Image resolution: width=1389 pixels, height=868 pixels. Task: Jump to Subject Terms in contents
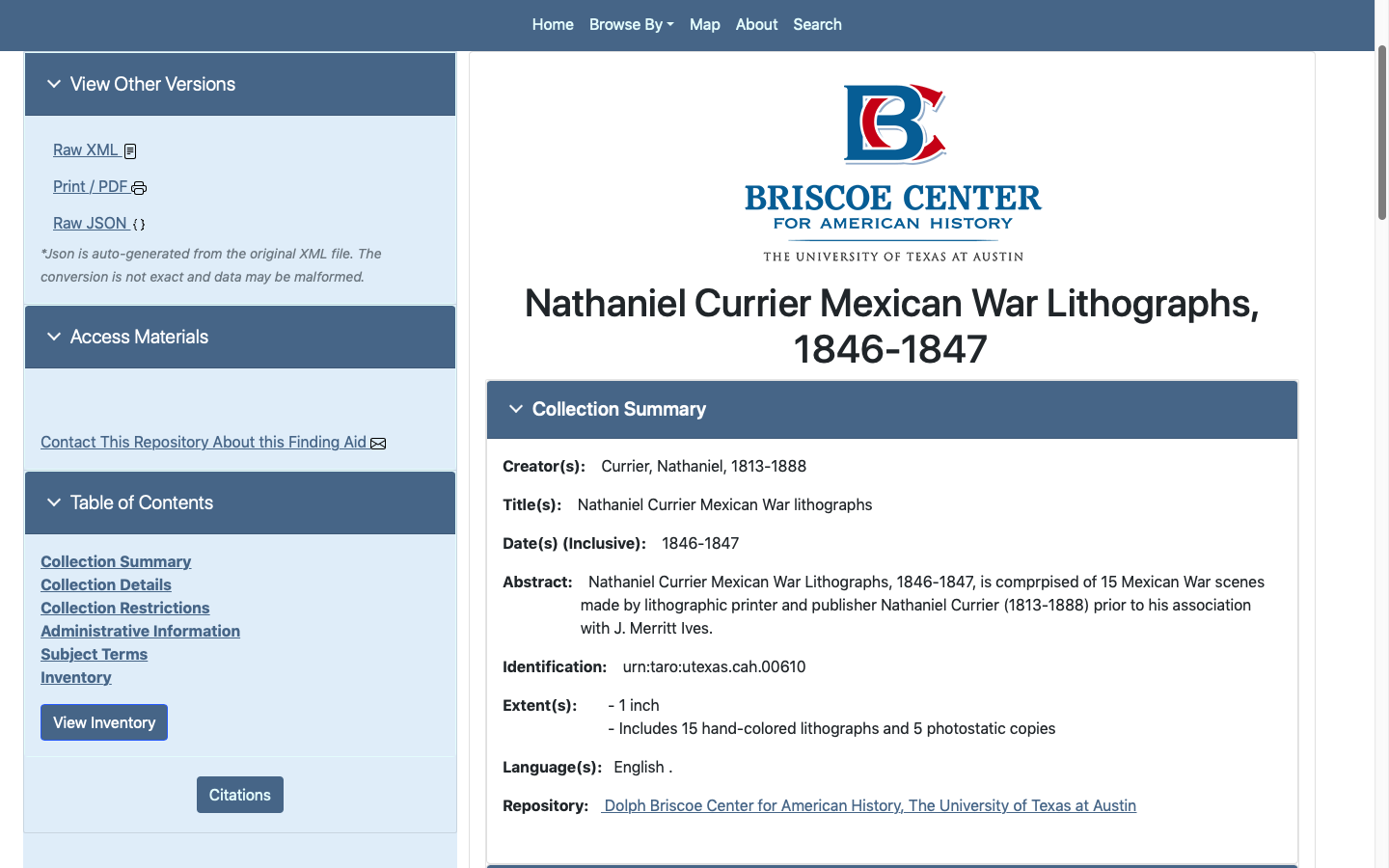(x=94, y=655)
